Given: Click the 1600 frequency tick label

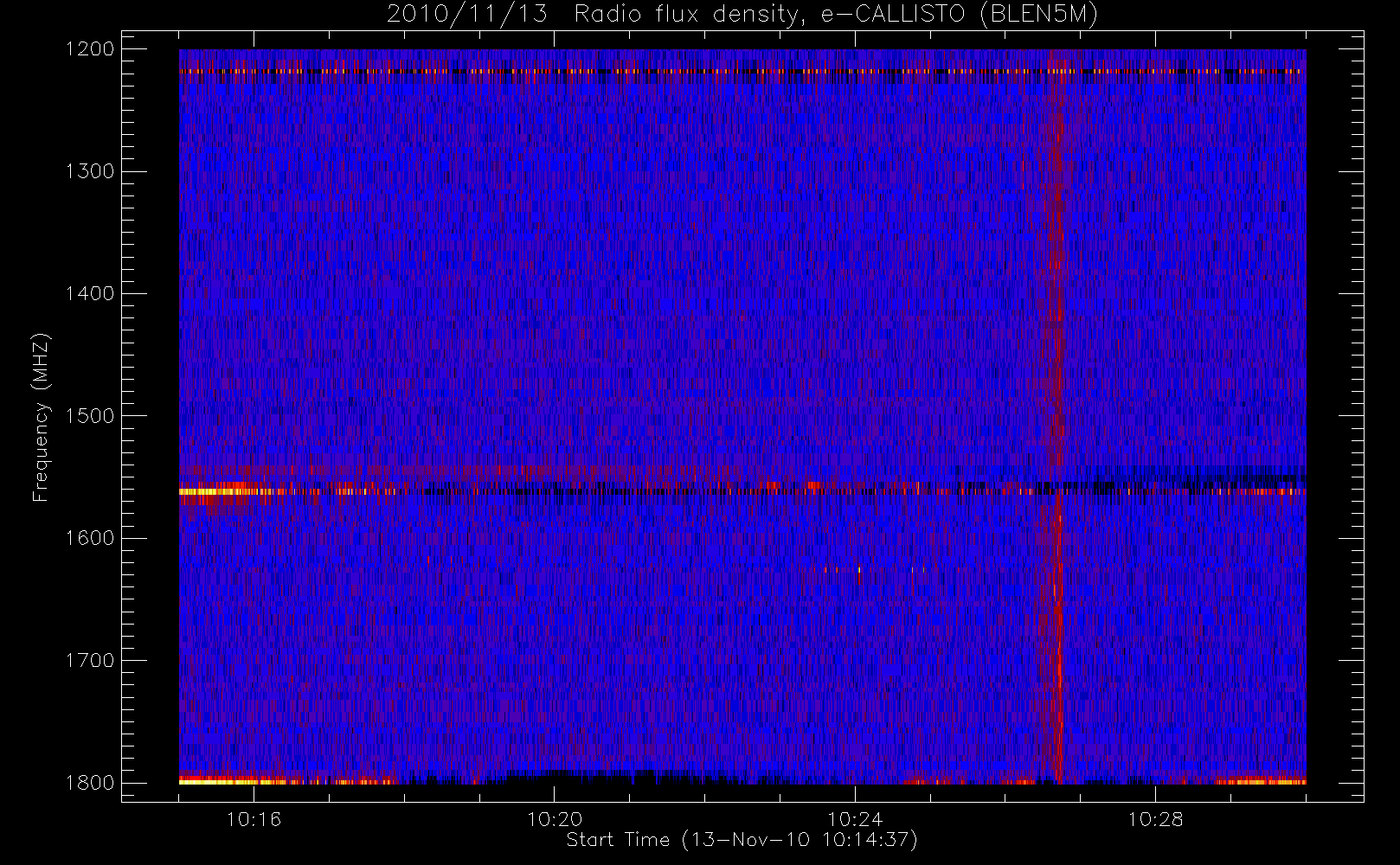Looking at the screenshot, I should (x=90, y=538).
